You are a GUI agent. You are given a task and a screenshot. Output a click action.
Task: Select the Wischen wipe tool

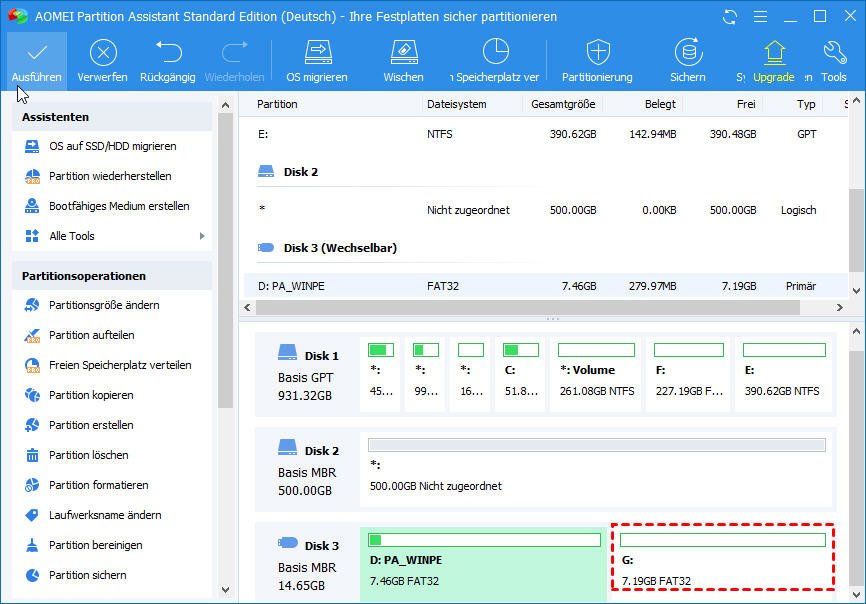click(x=403, y=53)
